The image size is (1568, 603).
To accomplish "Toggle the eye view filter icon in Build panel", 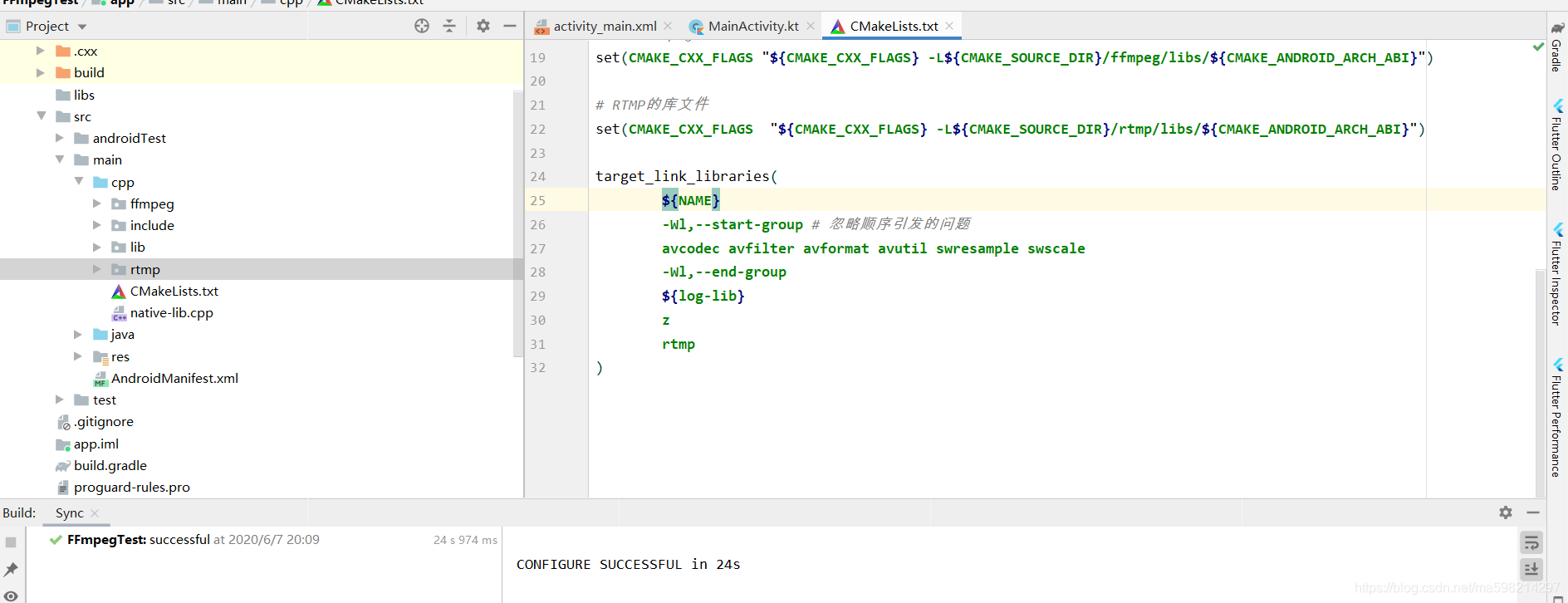I will coord(11,596).
